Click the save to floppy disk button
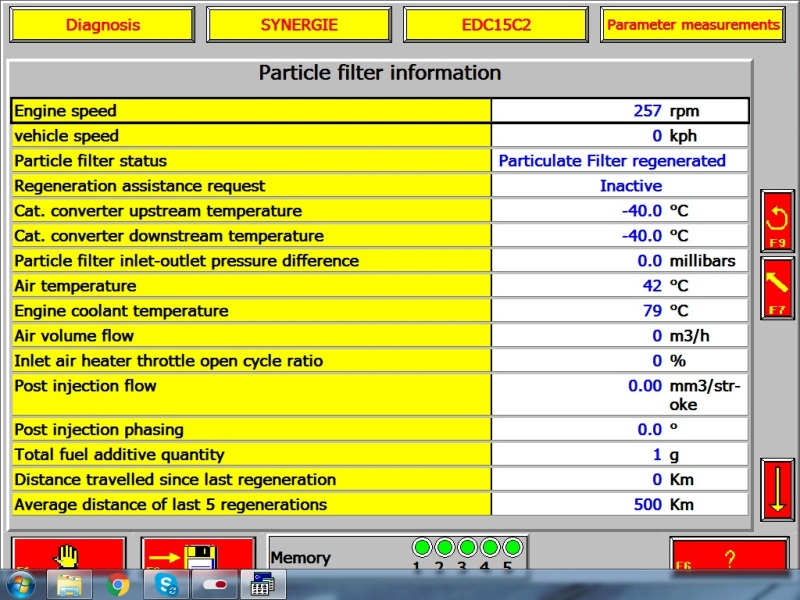Image resolution: width=800 pixels, height=600 pixels. click(198, 555)
